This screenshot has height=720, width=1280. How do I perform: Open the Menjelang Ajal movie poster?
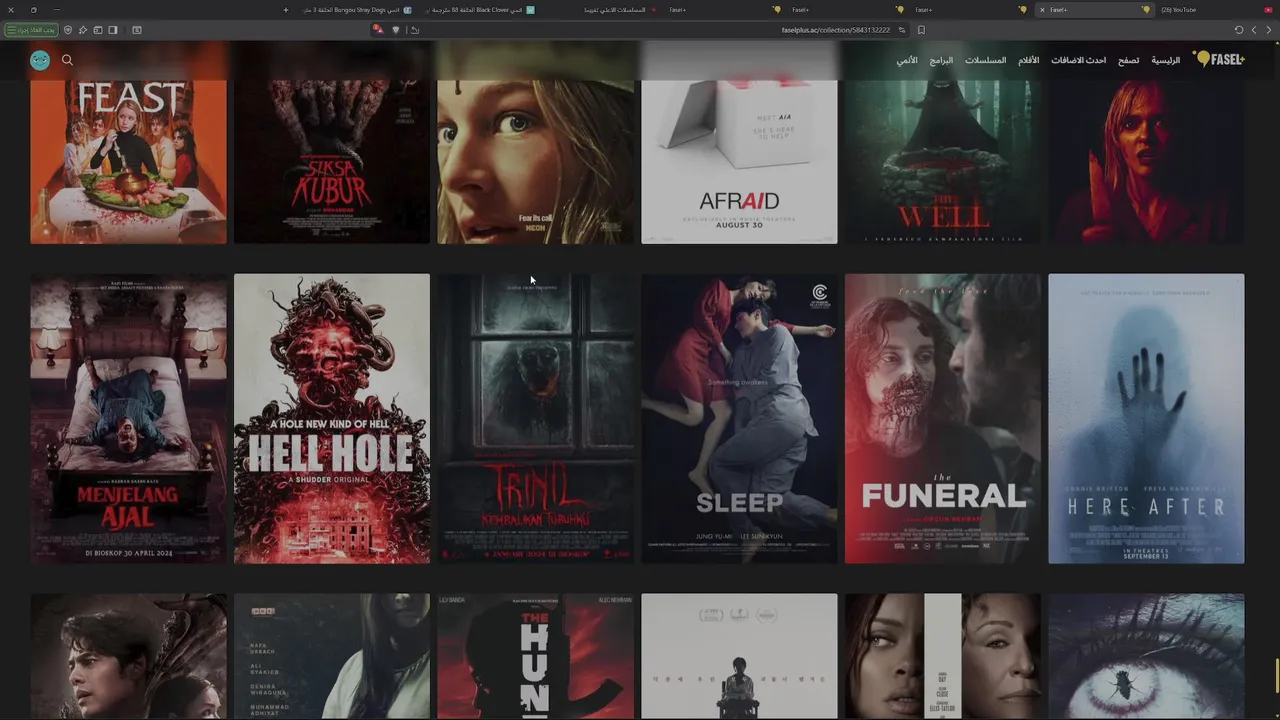point(128,419)
